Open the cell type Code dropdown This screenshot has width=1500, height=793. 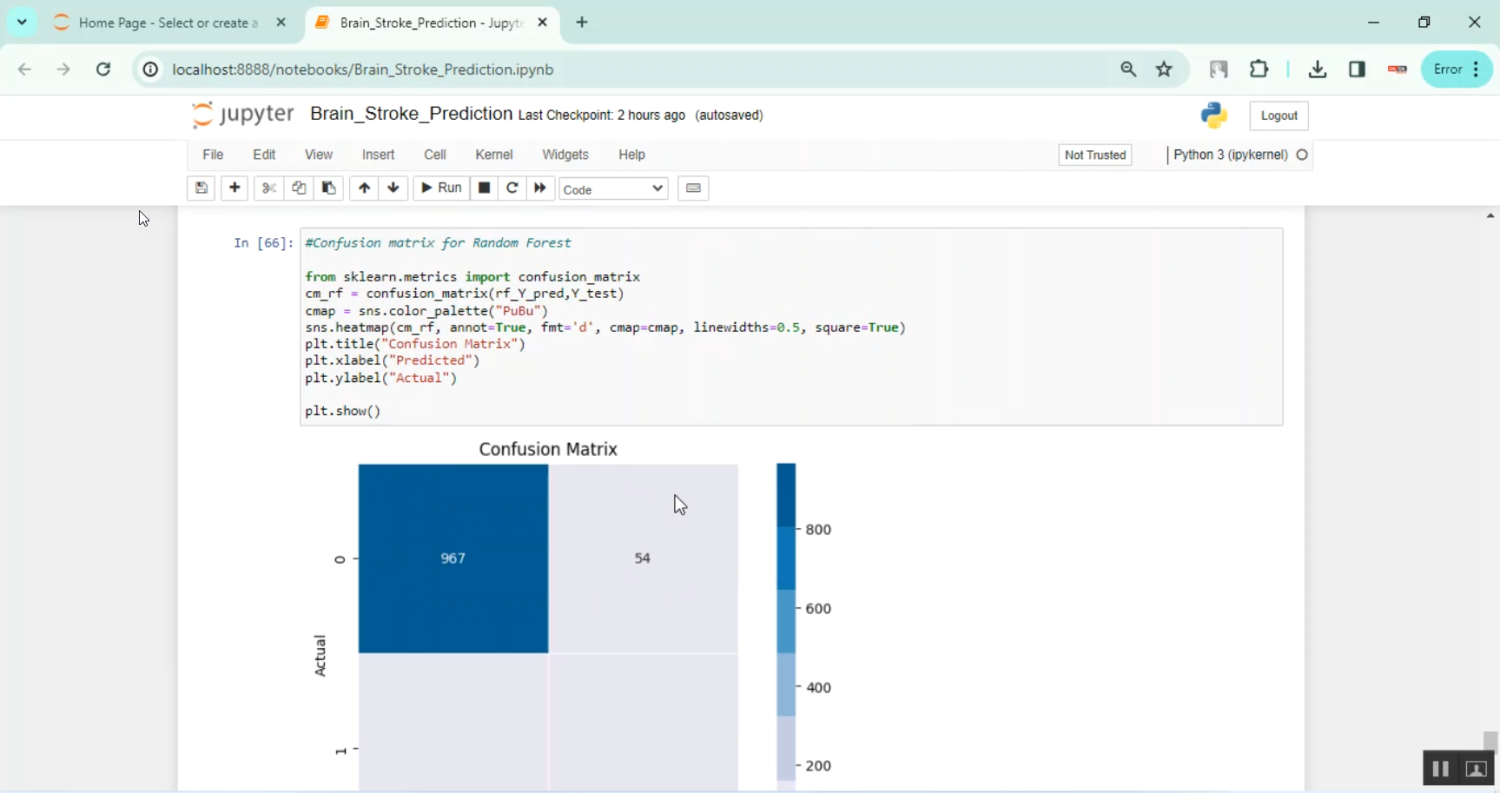point(613,189)
